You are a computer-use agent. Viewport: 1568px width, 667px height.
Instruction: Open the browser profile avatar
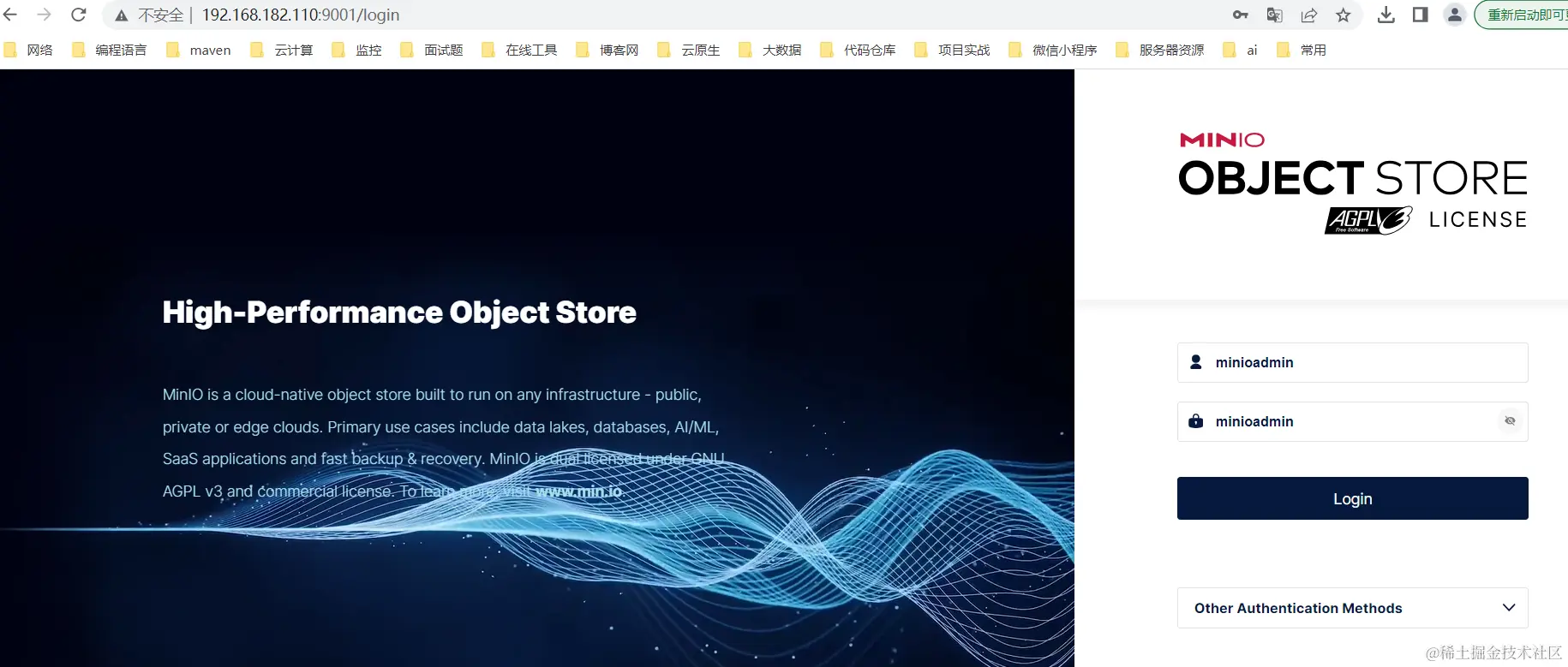pyautogui.click(x=1454, y=15)
